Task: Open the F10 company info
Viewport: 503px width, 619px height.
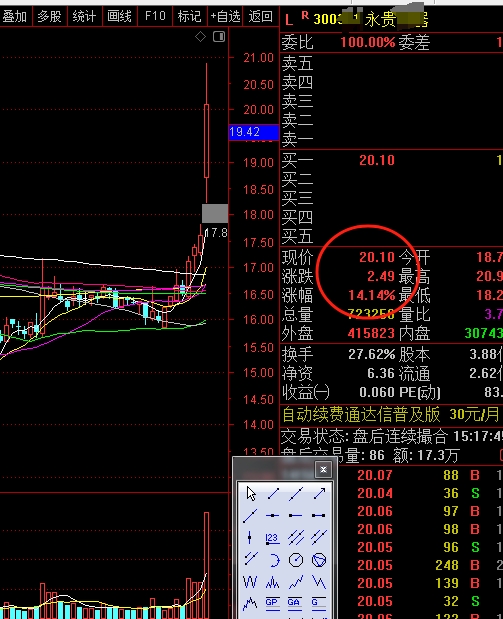Action: [x=155, y=16]
